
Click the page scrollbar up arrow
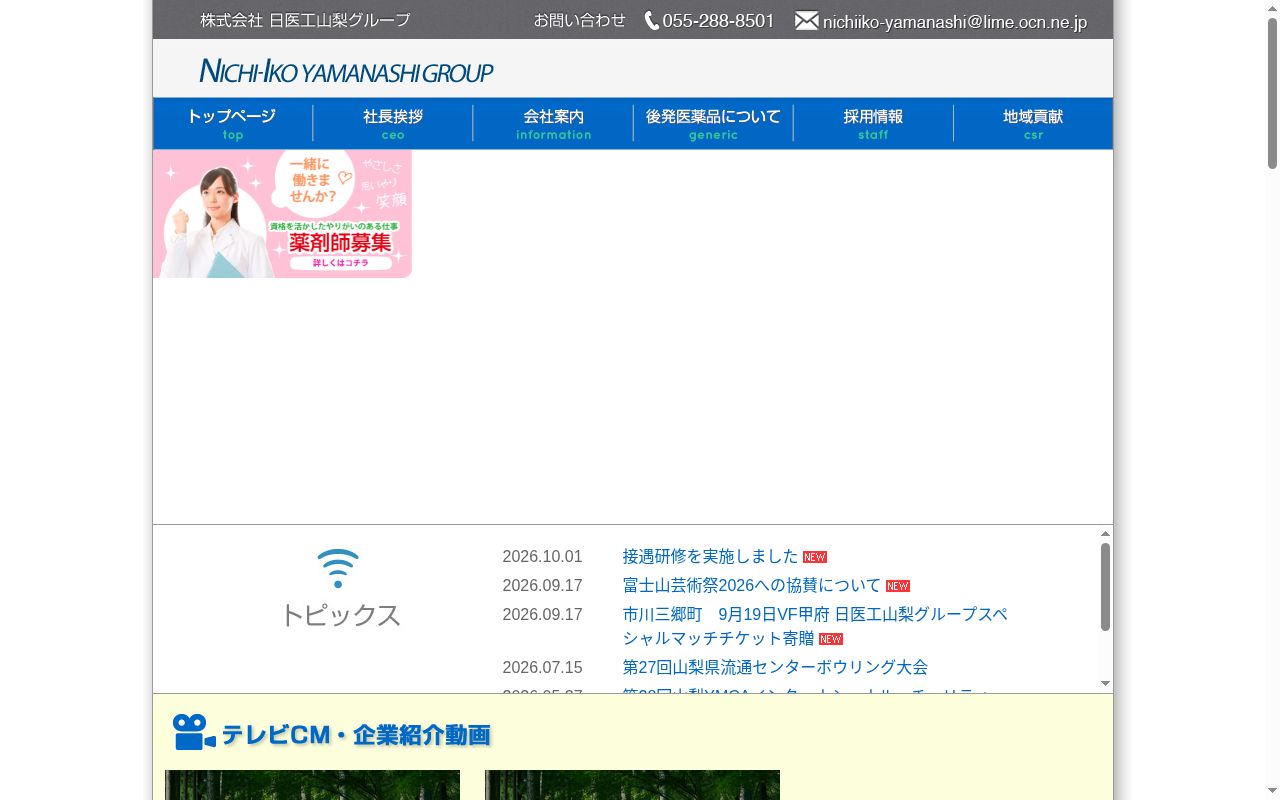[x=1272, y=8]
